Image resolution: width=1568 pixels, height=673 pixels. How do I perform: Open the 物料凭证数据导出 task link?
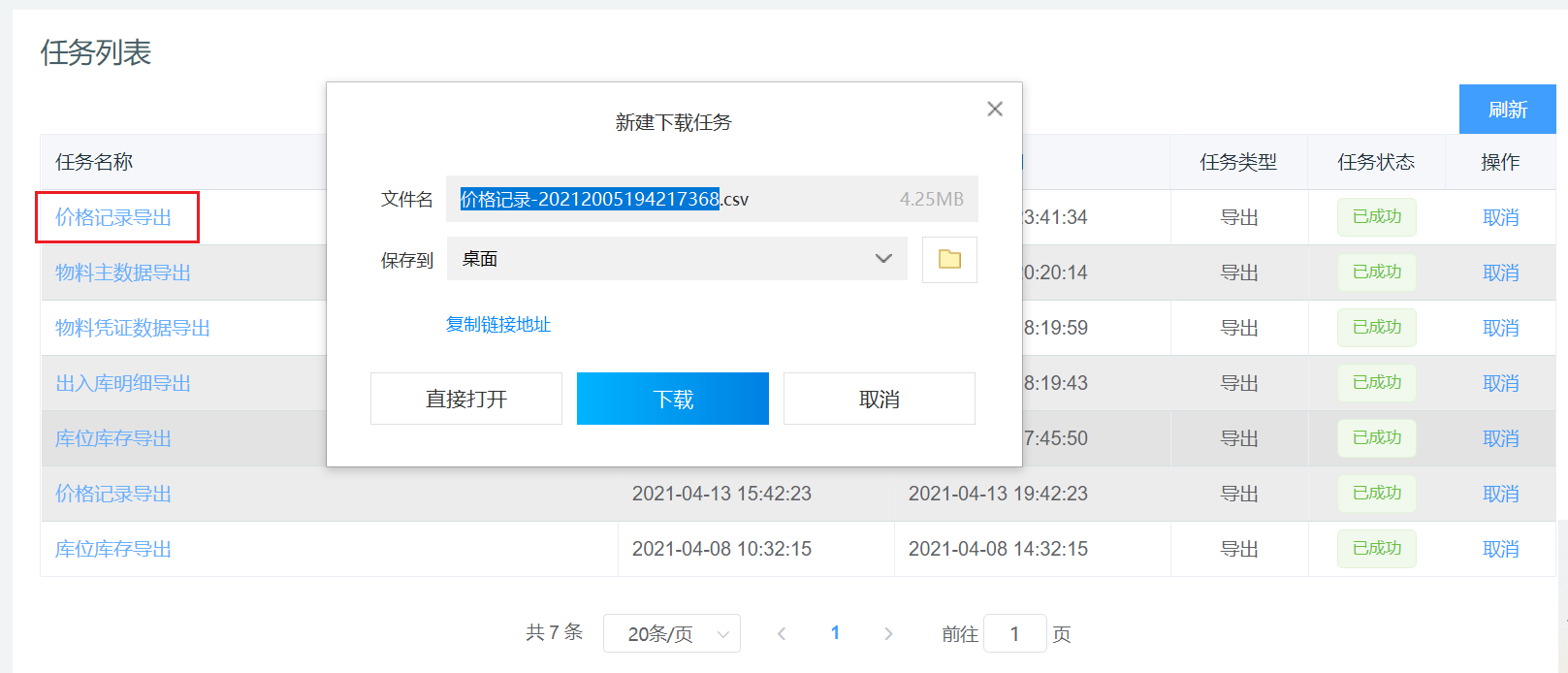coord(133,328)
